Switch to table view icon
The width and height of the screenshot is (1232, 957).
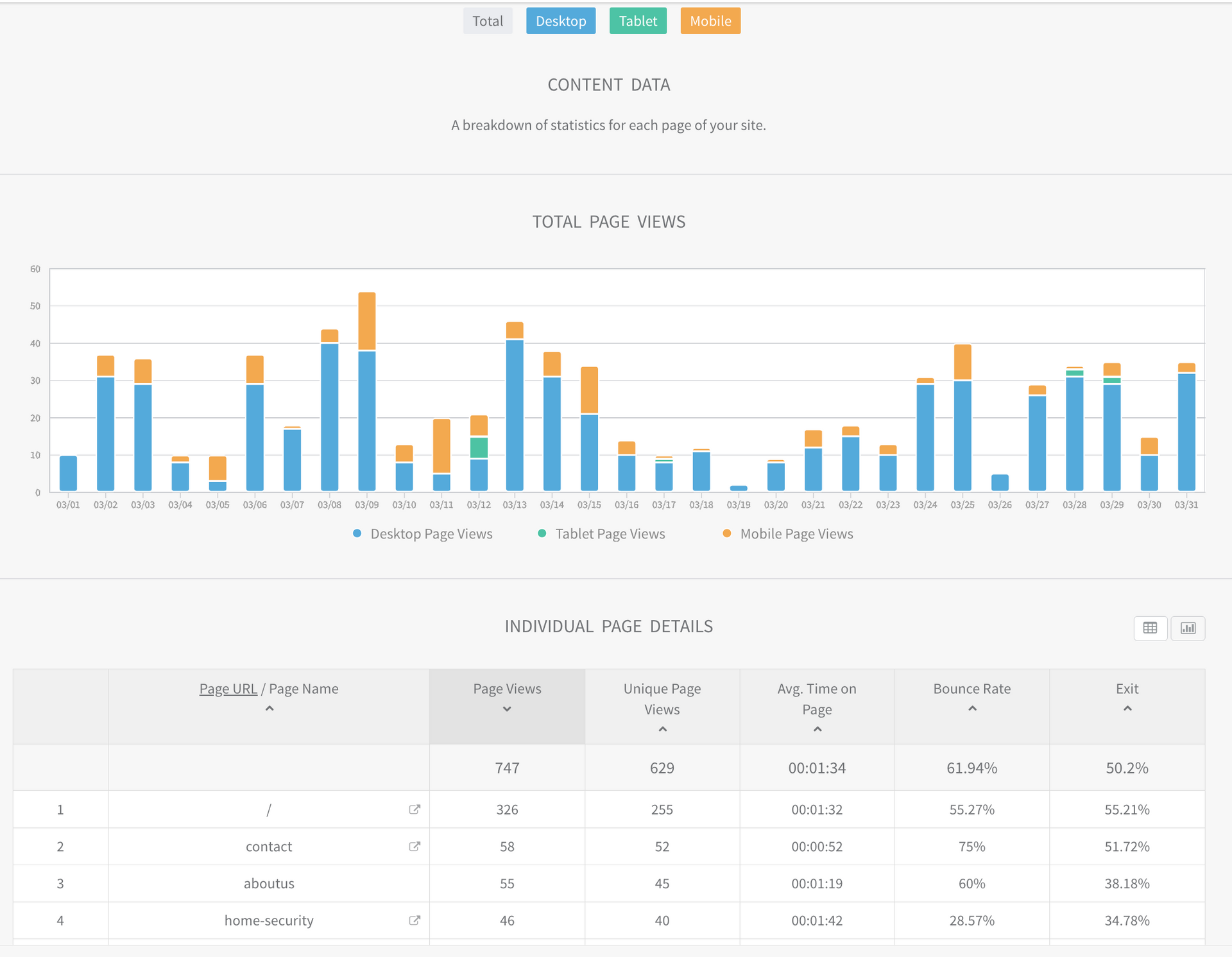pyautogui.click(x=1150, y=628)
